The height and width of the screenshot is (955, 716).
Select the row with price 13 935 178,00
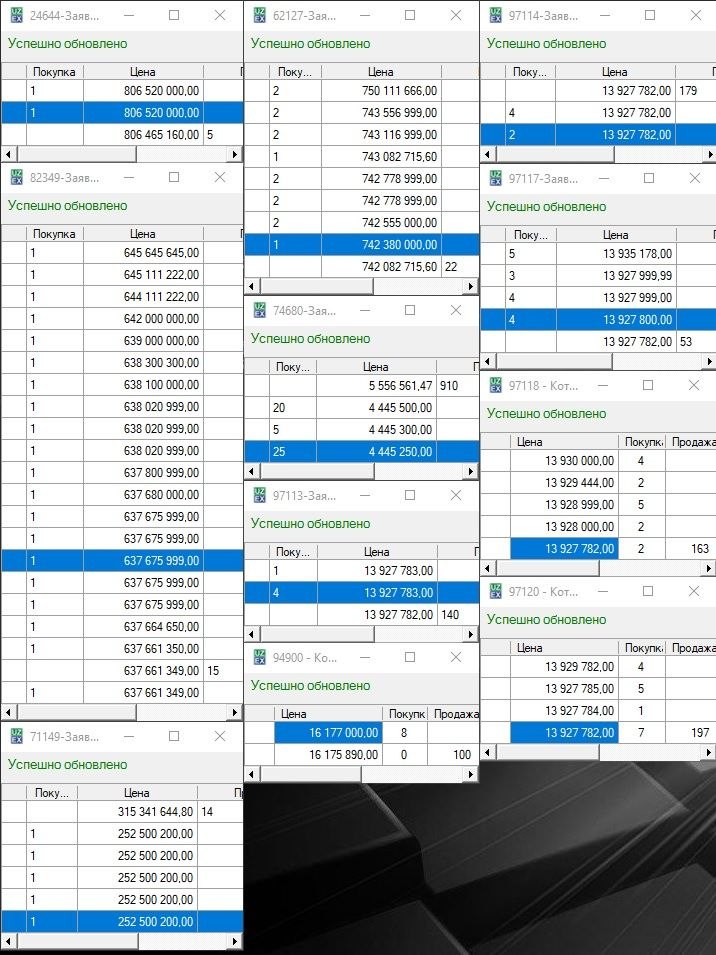point(598,254)
